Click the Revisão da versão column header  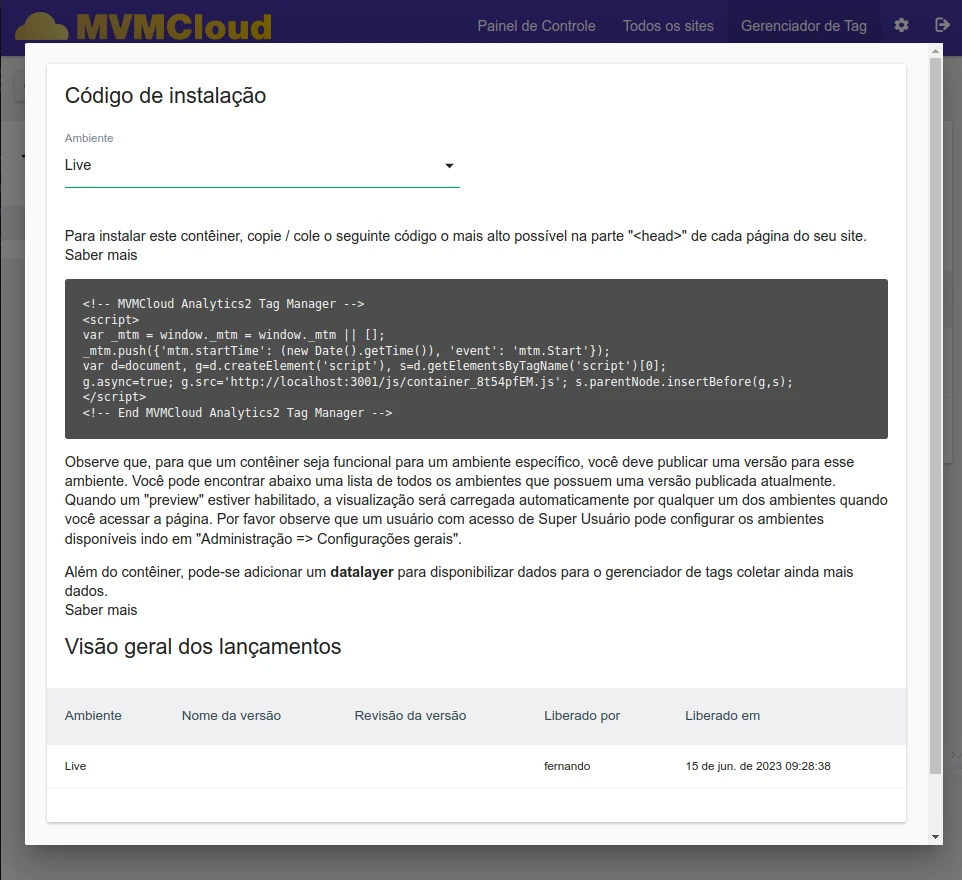pyautogui.click(x=410, y=716)
